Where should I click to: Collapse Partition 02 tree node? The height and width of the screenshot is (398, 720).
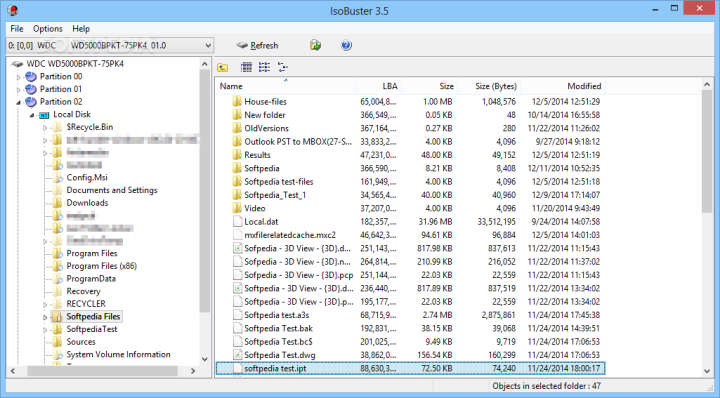coord(19,102)
